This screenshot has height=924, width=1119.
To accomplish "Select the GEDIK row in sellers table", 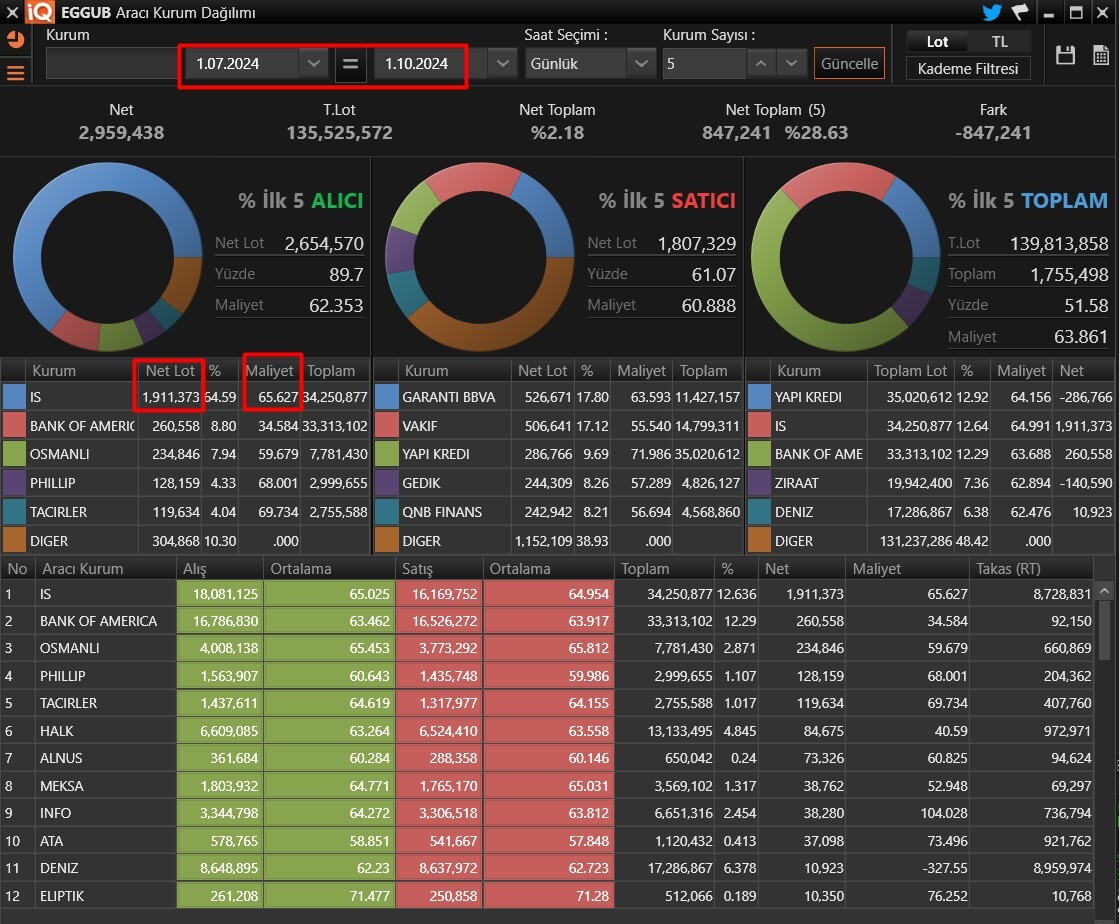I will 557,483.
